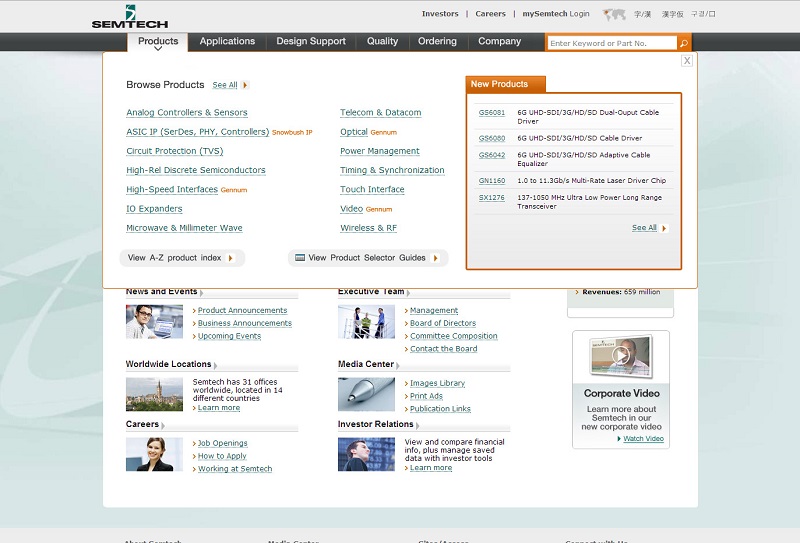The height and width of the screenshot is (543, 800).
Task: Open the Investors link
Action: tap(440, 14)
